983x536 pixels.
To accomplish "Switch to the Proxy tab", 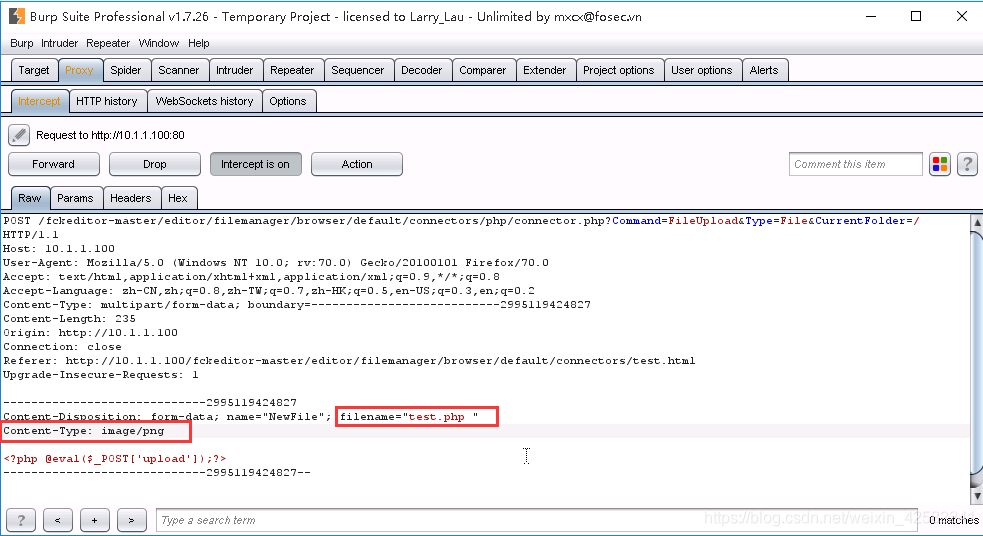I will (x=79, y=70).
